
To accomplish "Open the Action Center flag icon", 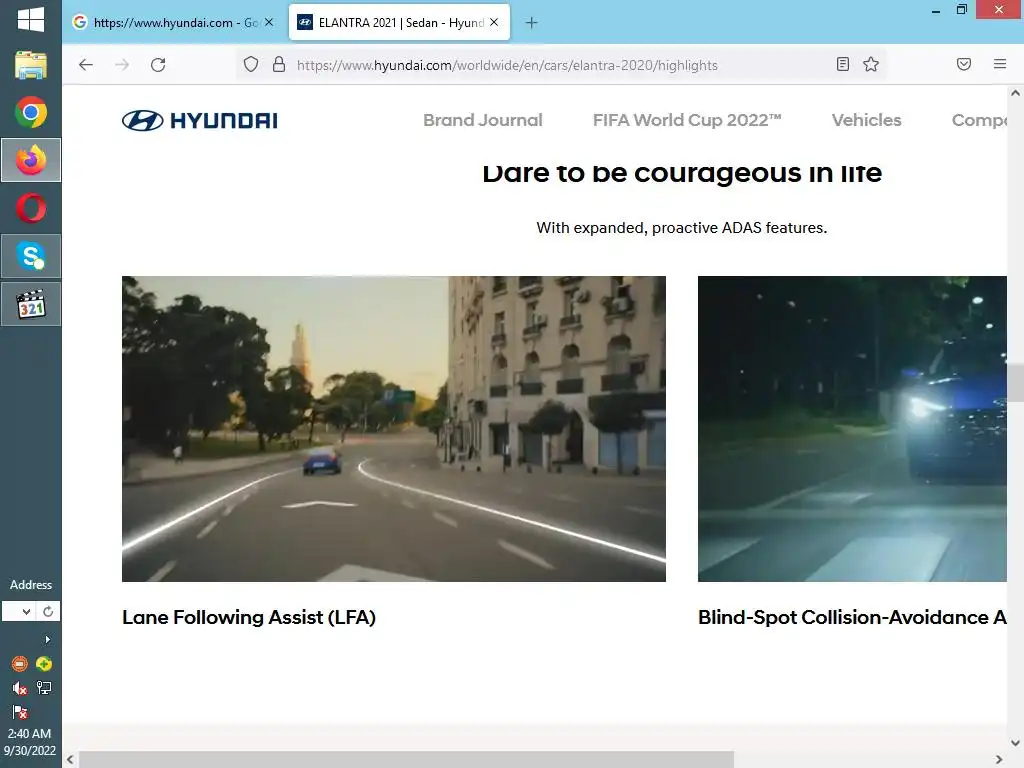I will click(20, 712).
